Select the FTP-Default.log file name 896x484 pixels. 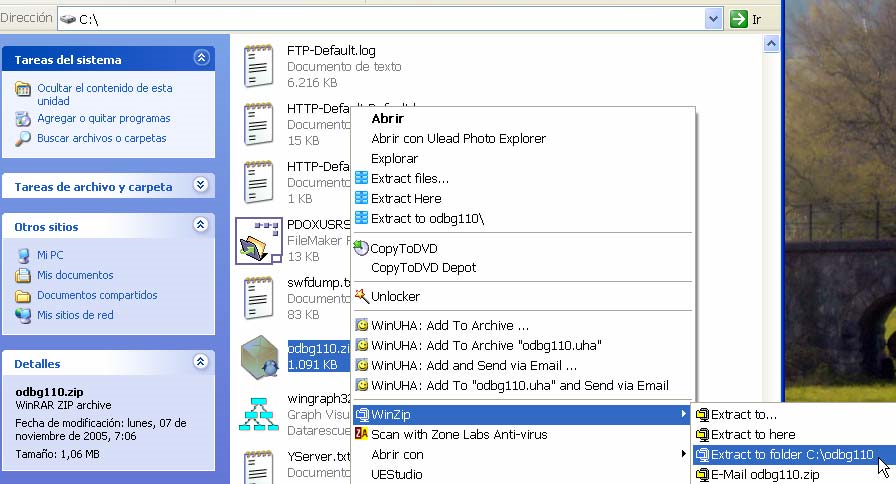coord(331,50)
